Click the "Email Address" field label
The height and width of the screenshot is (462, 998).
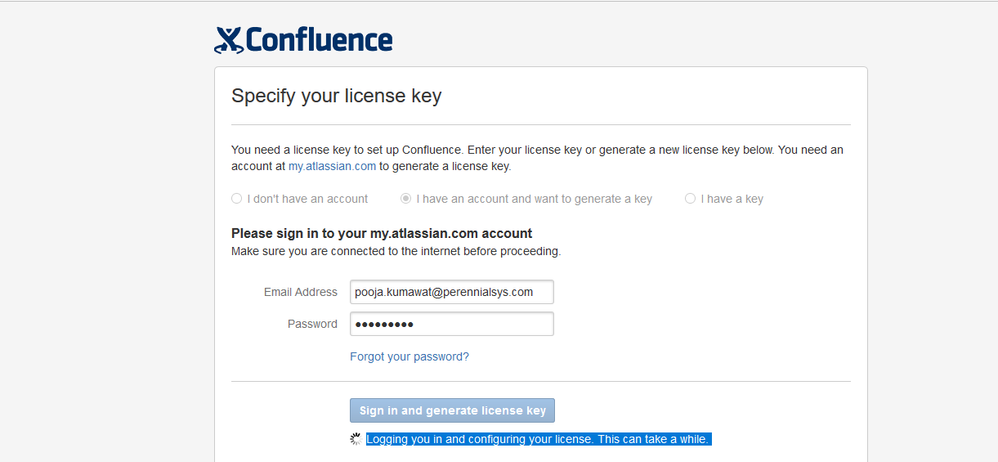(x=300, y=292)
